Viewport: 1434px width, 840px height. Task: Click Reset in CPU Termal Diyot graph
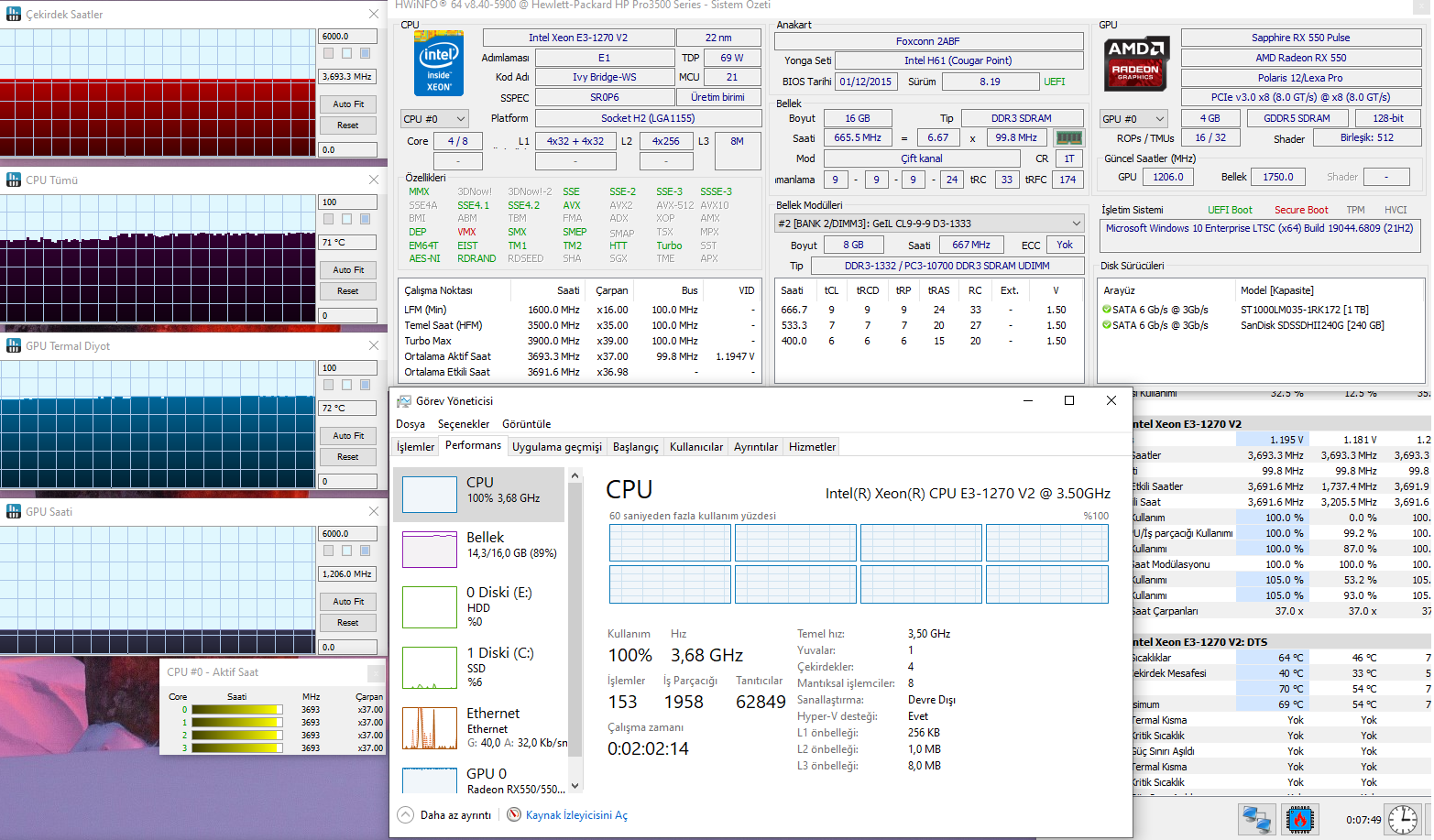(x=348, y=457)
